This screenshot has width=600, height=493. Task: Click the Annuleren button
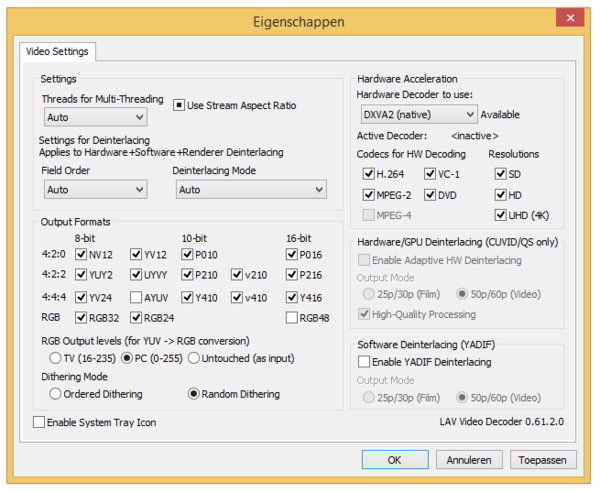pyautogui.click(x=469, y=460)
